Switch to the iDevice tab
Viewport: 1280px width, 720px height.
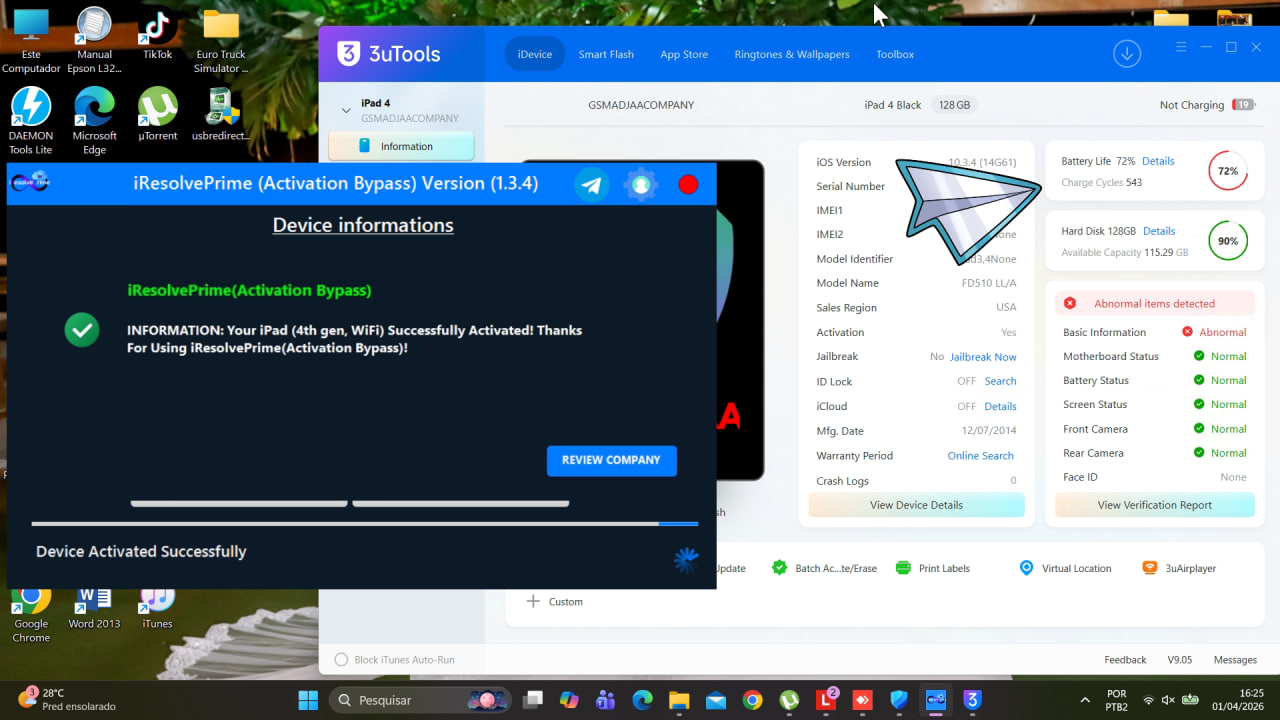[x=535, y=54]
